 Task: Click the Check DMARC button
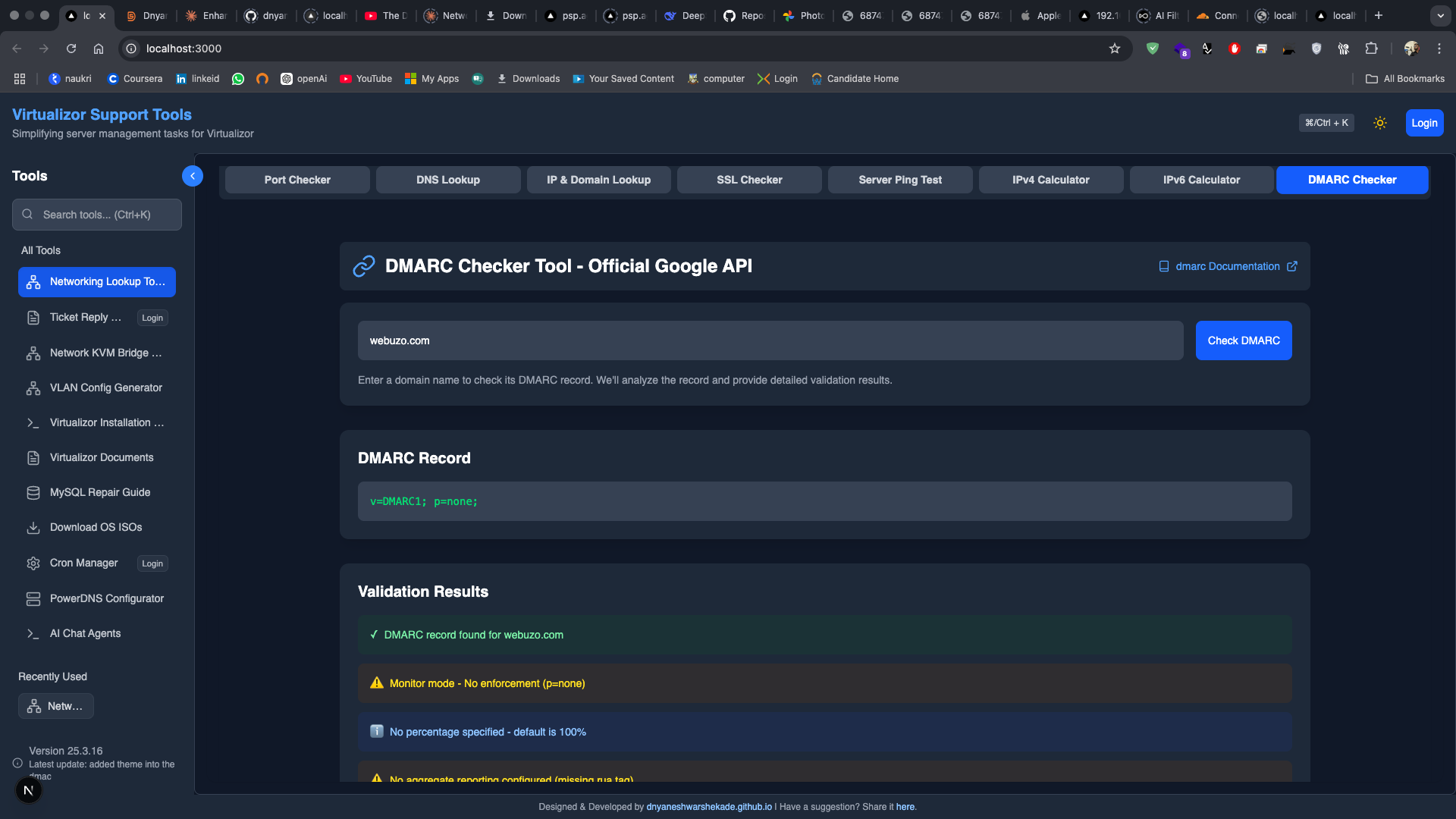1244,340
